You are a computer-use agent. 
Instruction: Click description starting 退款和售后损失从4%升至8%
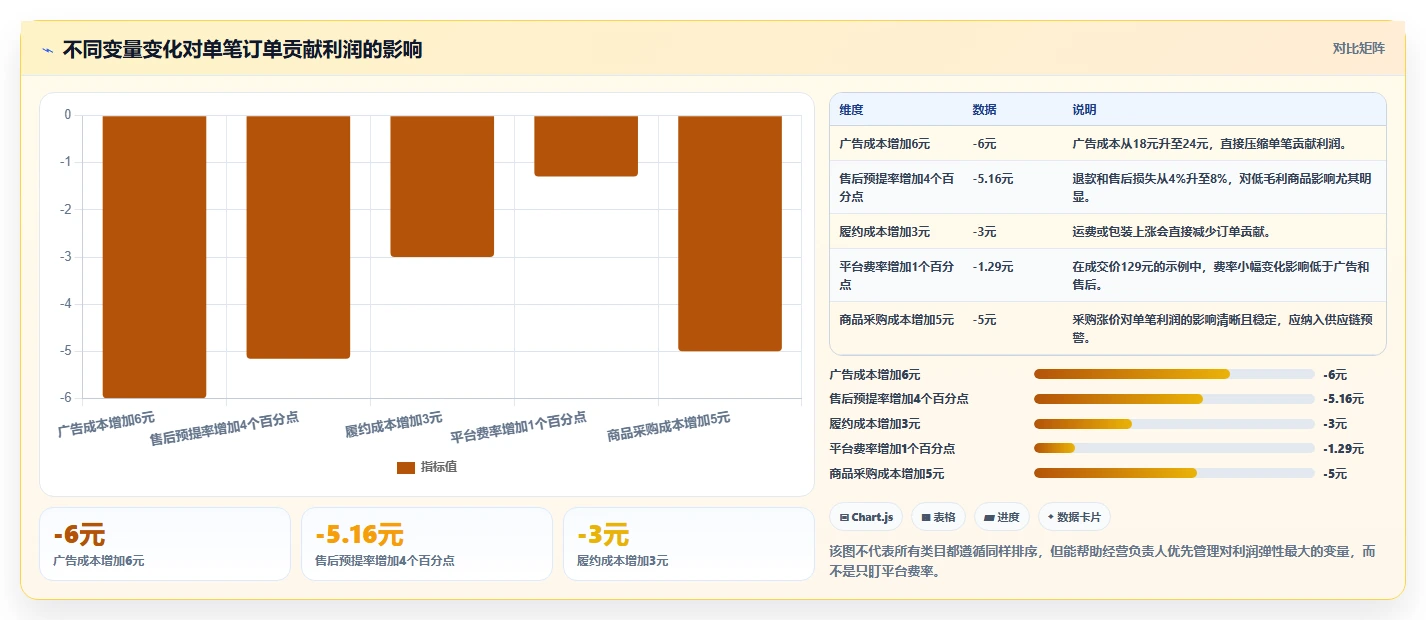click(1221, 187)
